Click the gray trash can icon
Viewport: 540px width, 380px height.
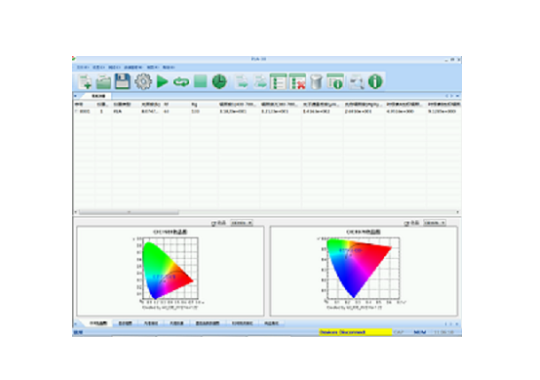(316, 82)
